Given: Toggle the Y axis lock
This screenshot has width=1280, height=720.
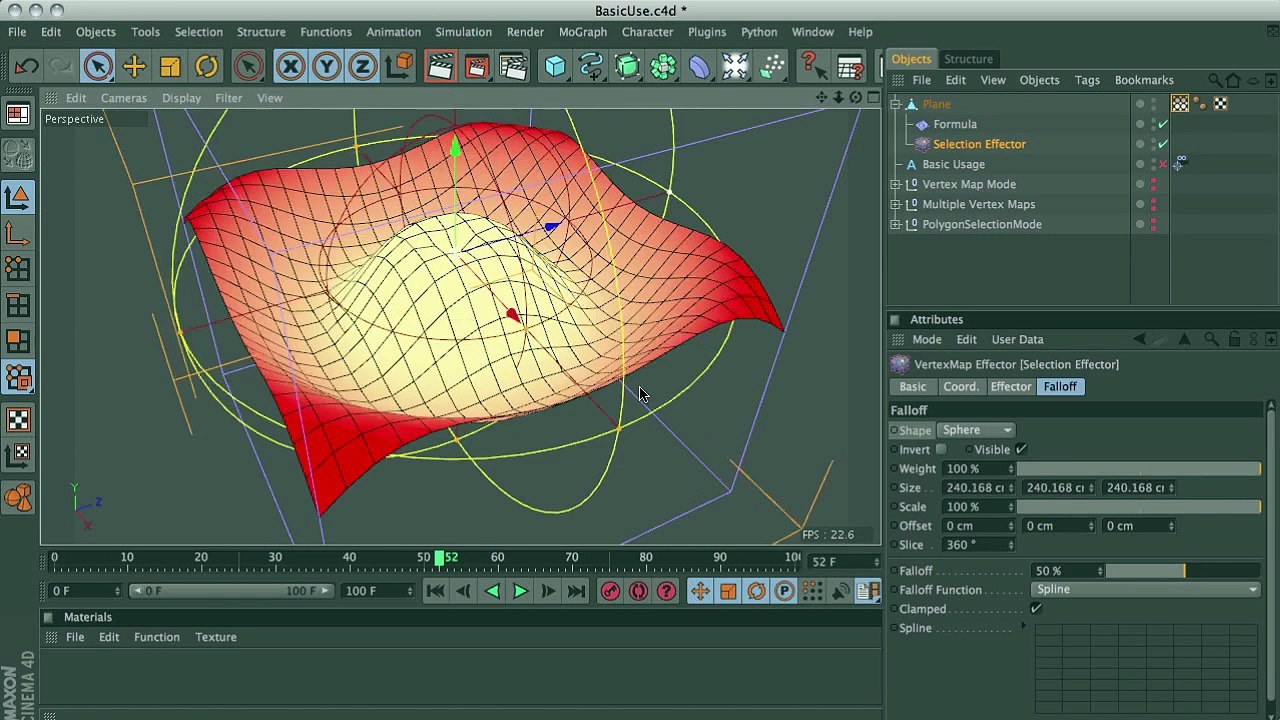Looking at the screenshot, I should 326,67.
